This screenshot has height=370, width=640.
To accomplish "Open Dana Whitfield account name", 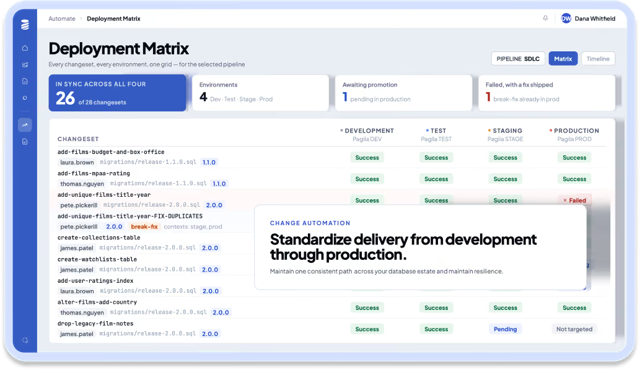I will coord(595,18).
